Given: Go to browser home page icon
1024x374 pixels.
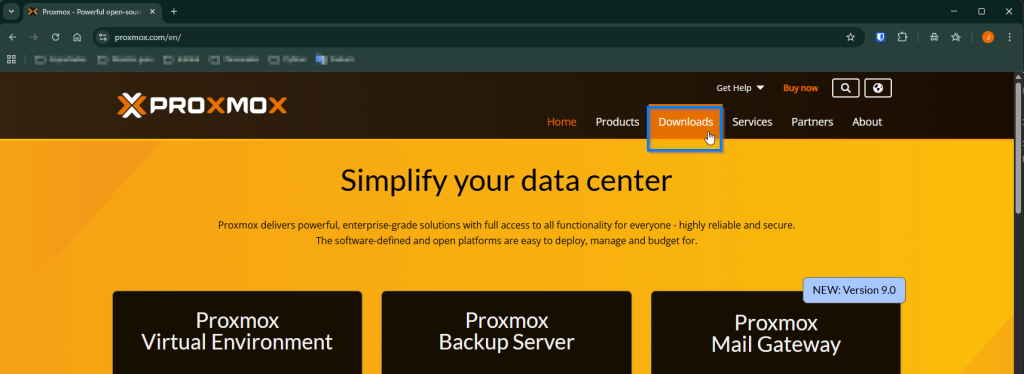Looking at the screenshot, I should click(x=77, y=37).
